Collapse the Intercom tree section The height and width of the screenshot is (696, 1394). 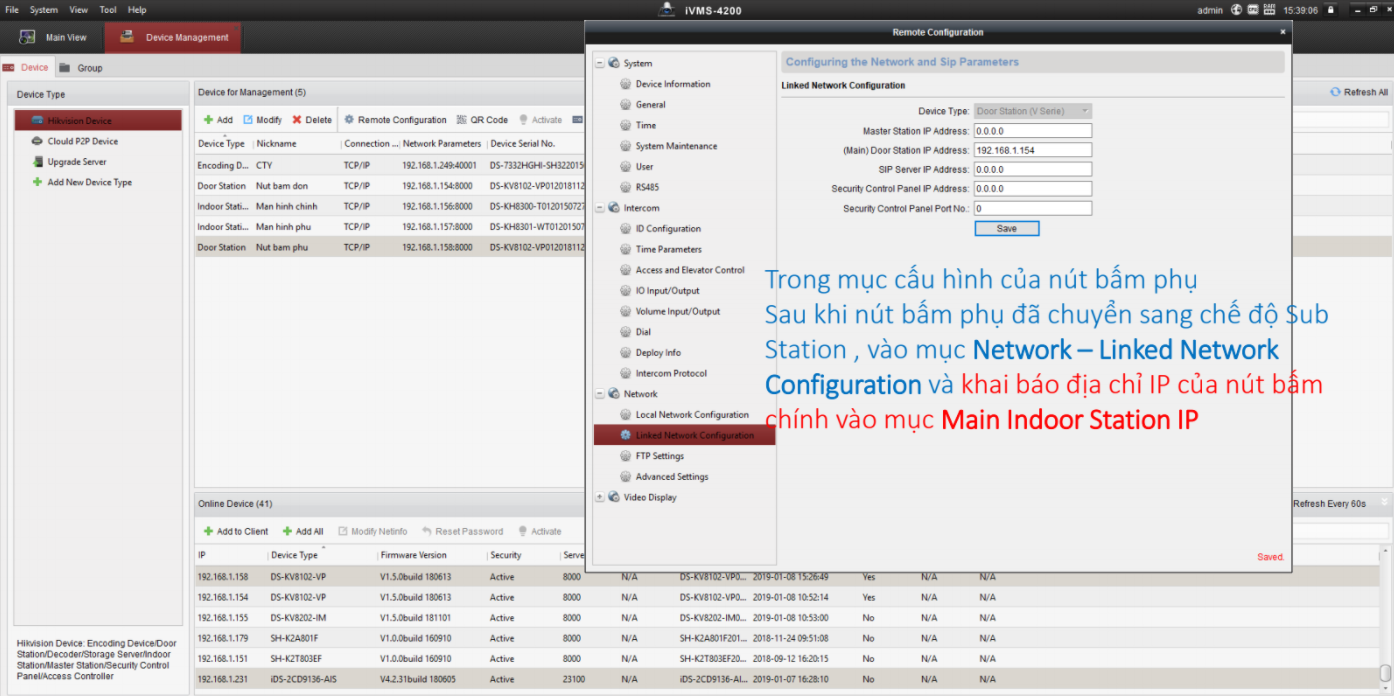(x=600, y=208)
